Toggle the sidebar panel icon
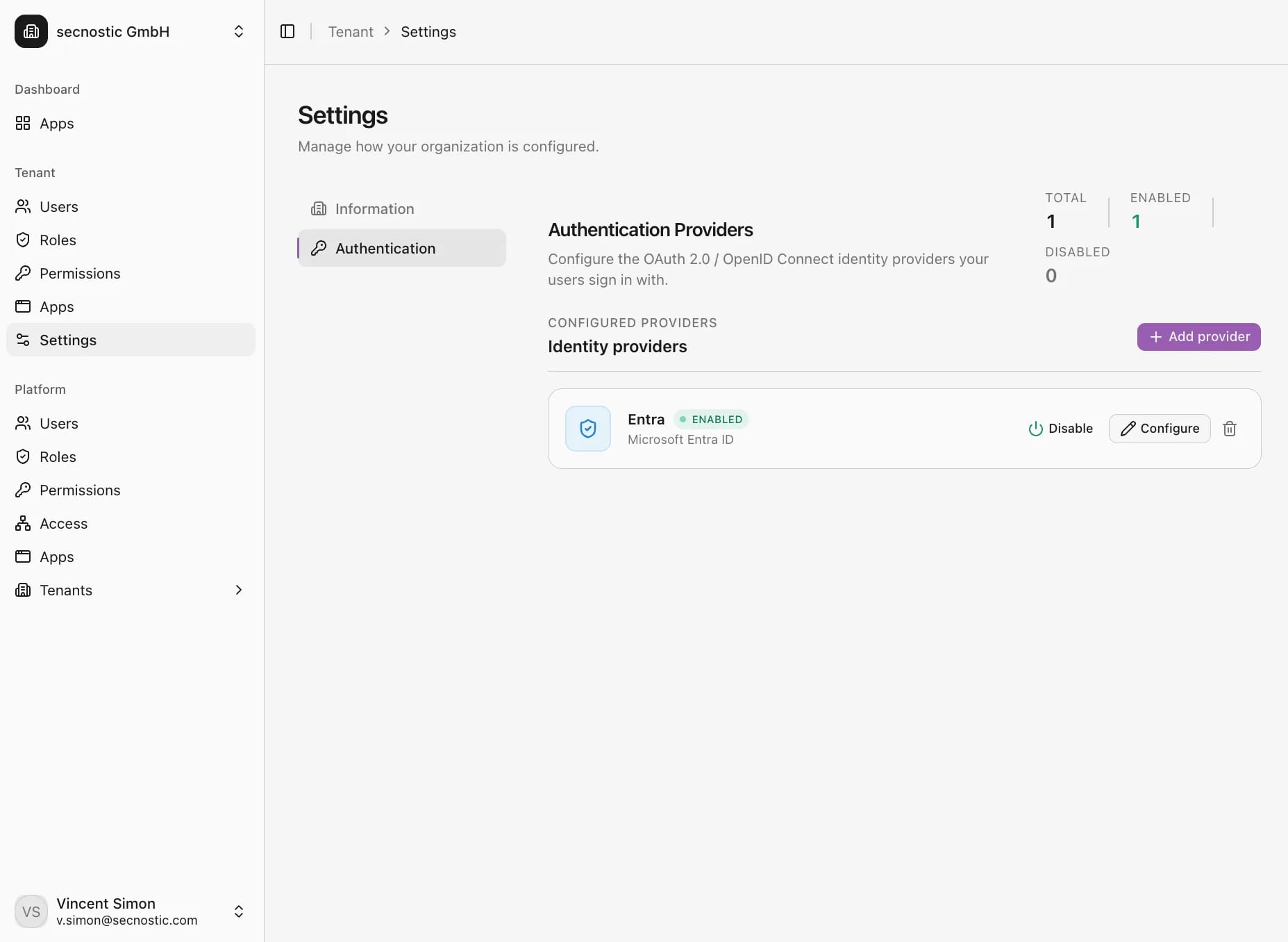Image resolution: width=1288 pixels, height=942 pixels. [x=287, y=31]
